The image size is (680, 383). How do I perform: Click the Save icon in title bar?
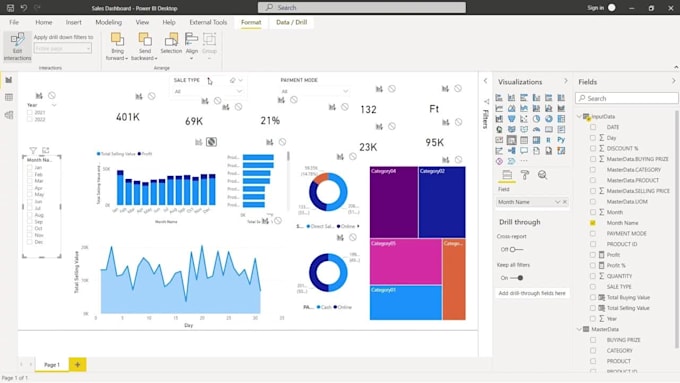tap(10, 8)
